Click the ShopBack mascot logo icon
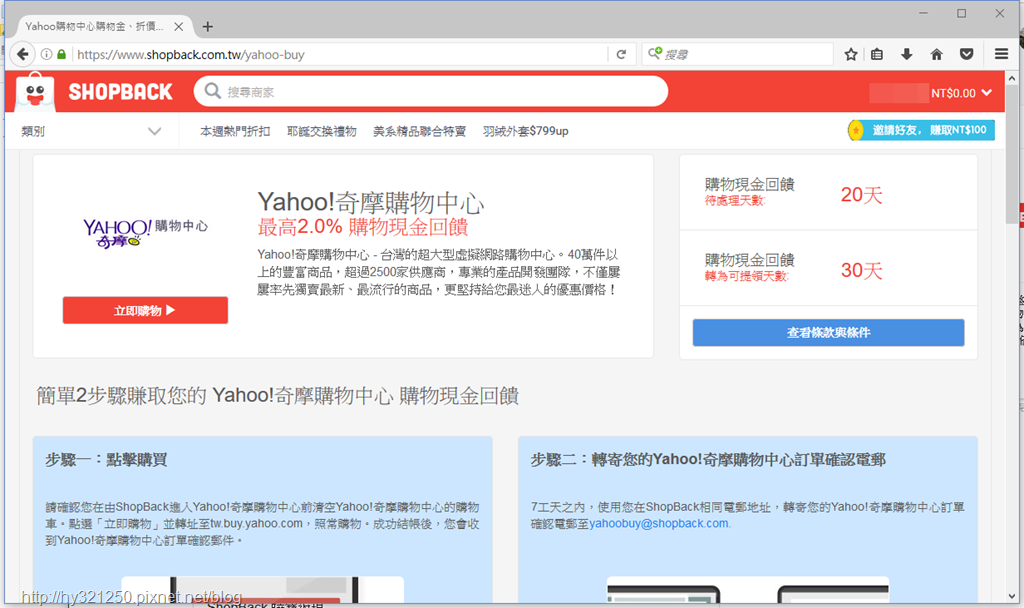The width and height of the screenshot is (1024, 608). coord(35,91)
